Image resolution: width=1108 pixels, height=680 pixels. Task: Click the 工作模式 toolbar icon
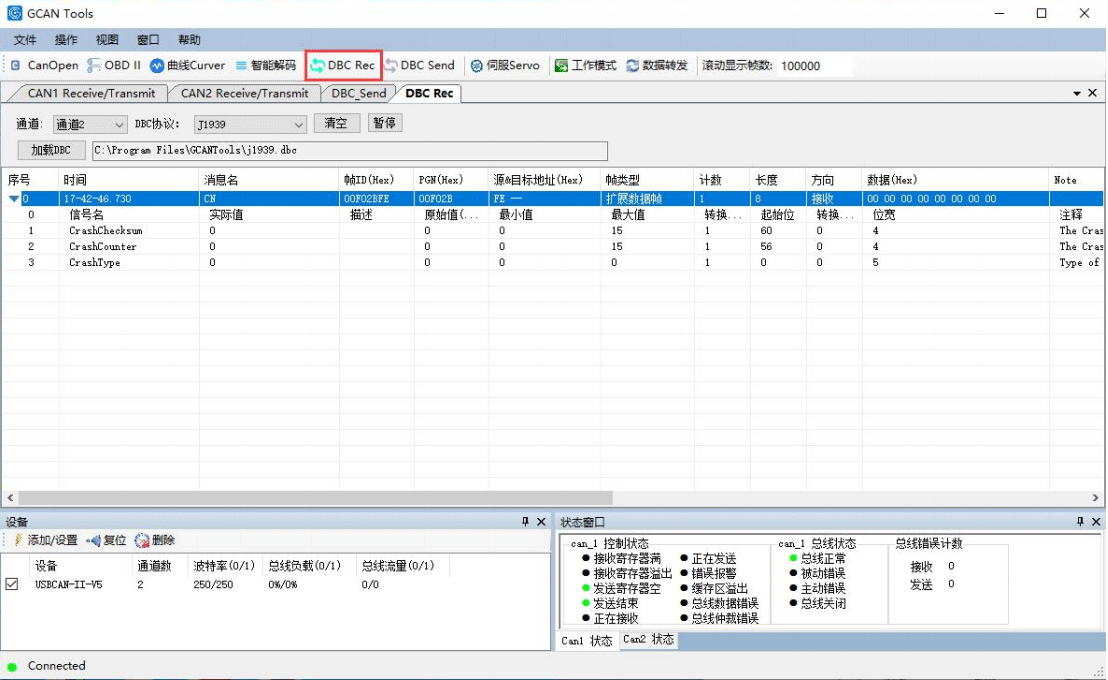point(585,66)
